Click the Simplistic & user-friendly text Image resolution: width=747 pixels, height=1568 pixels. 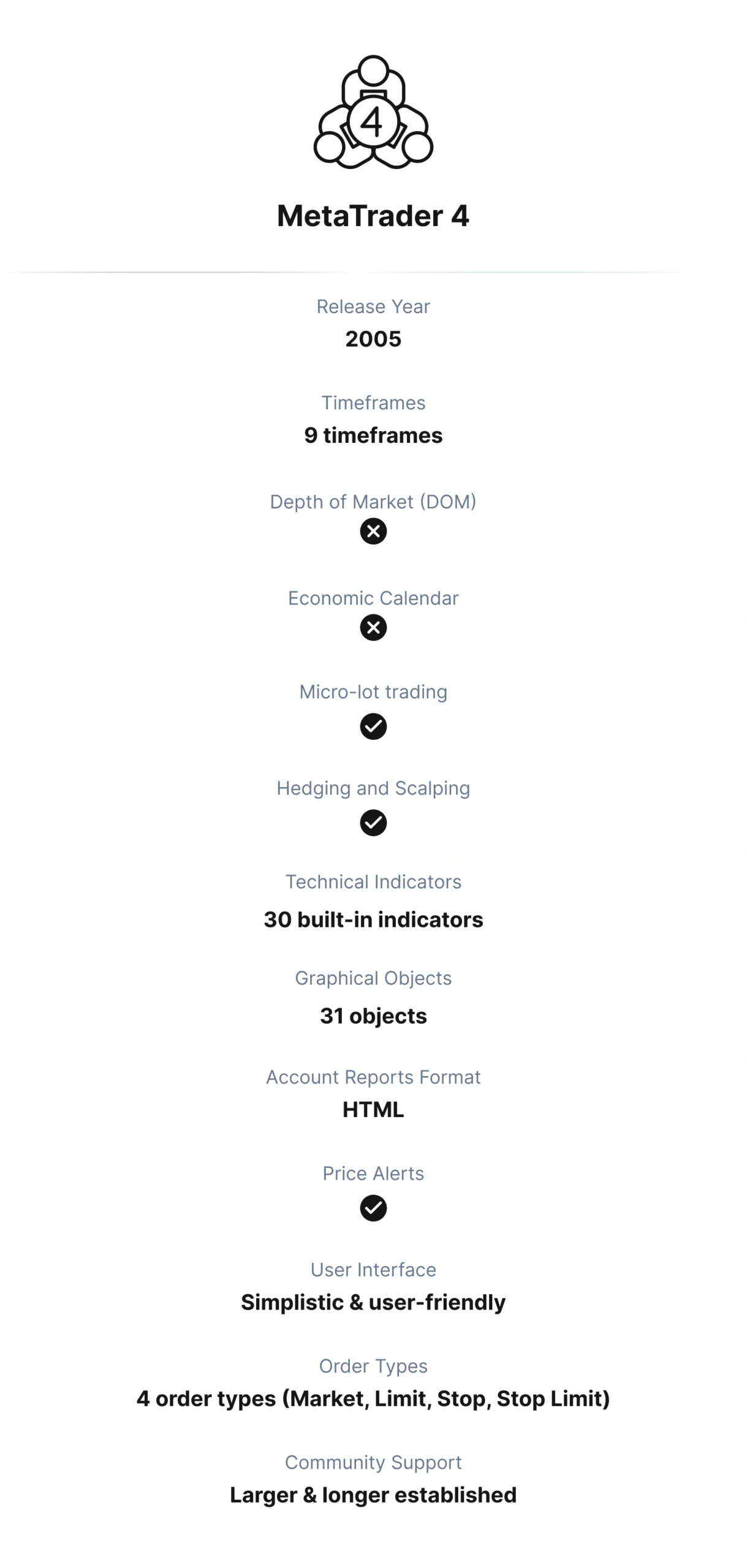(x=373, y=1302)
